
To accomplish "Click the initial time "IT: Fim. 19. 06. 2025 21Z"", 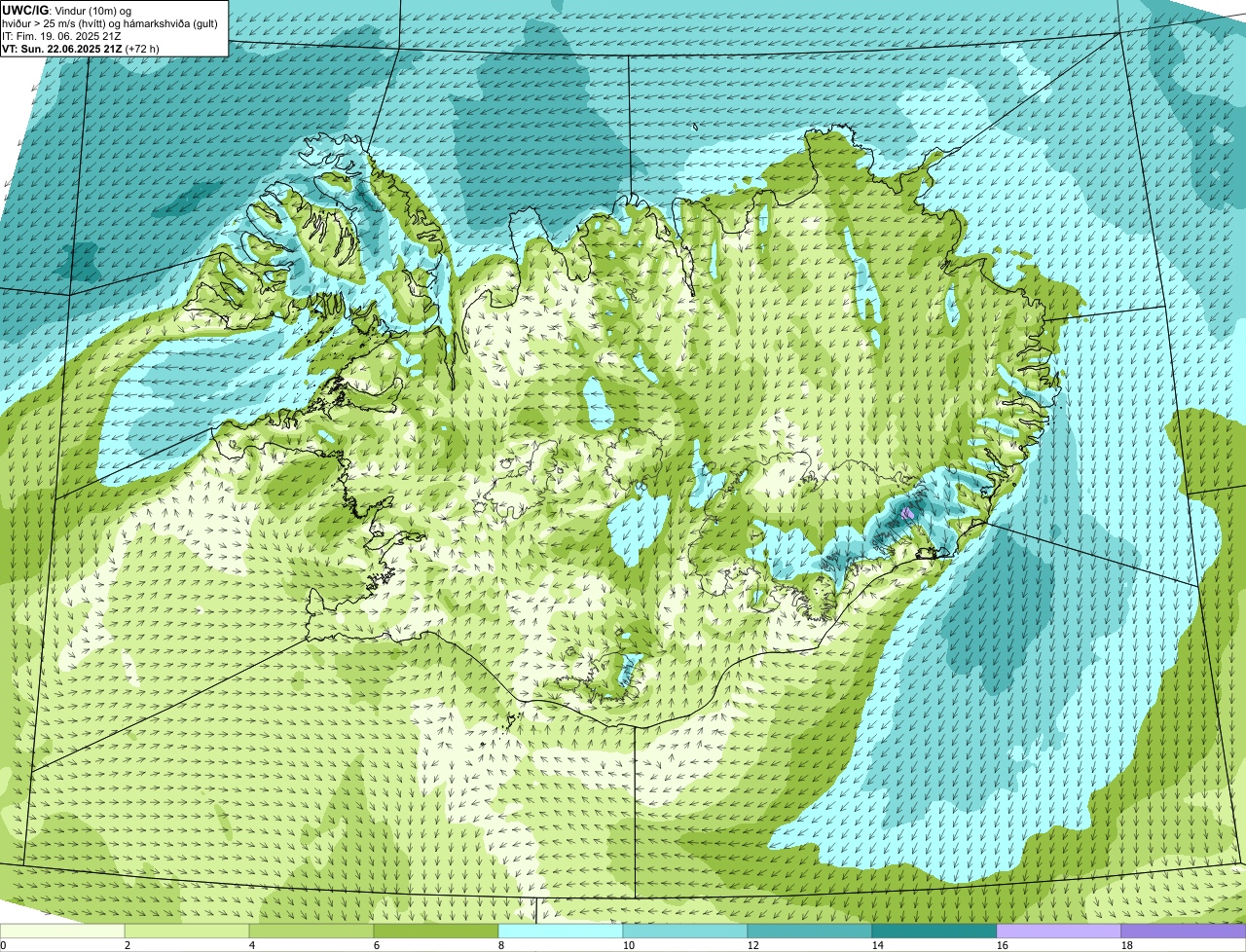I will coord(62,35).
